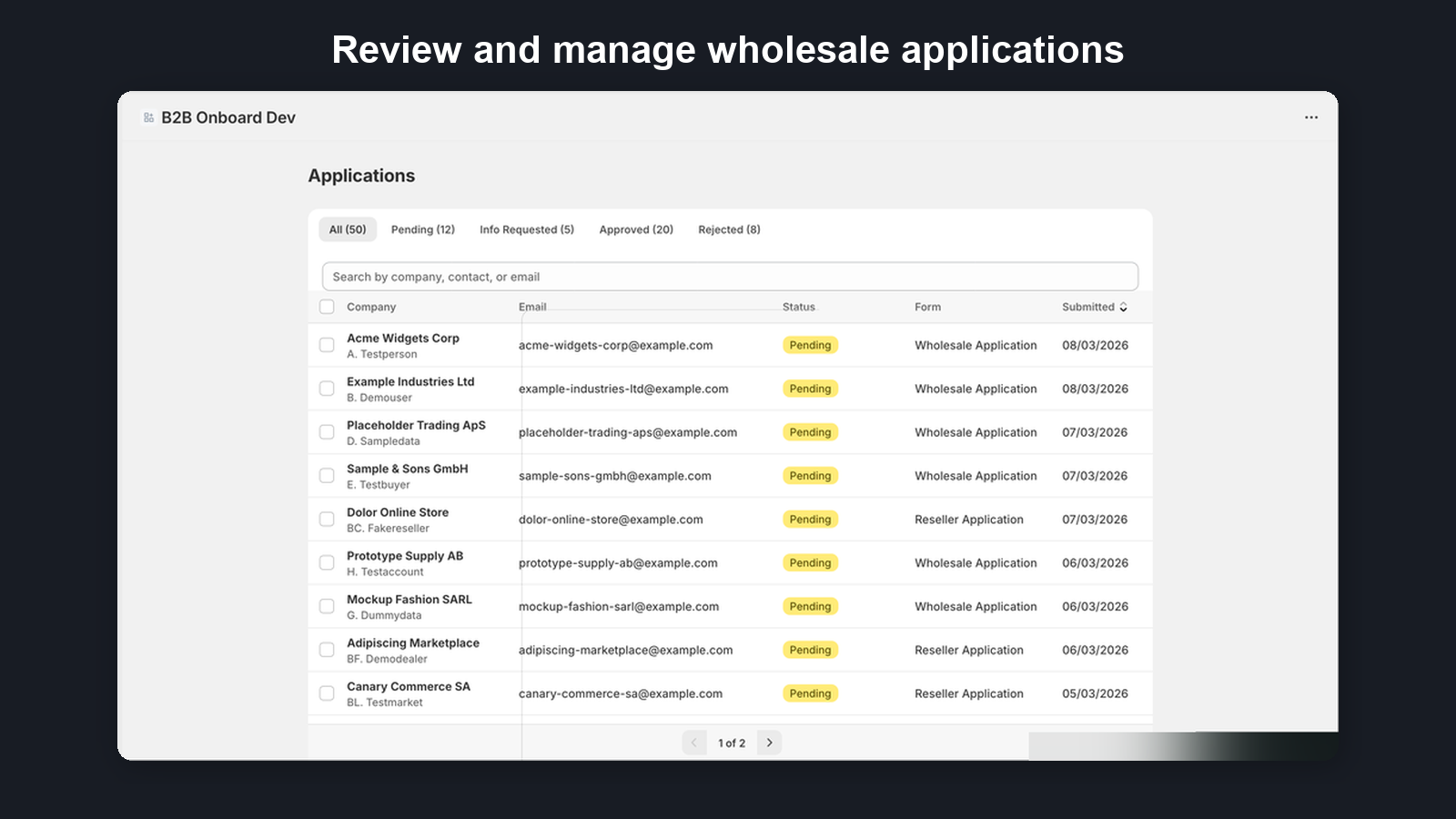This screenshot has width=1456, height=819.
Task: Check the Canary Commerce SA checkbox
Action: tap(327, 693)
